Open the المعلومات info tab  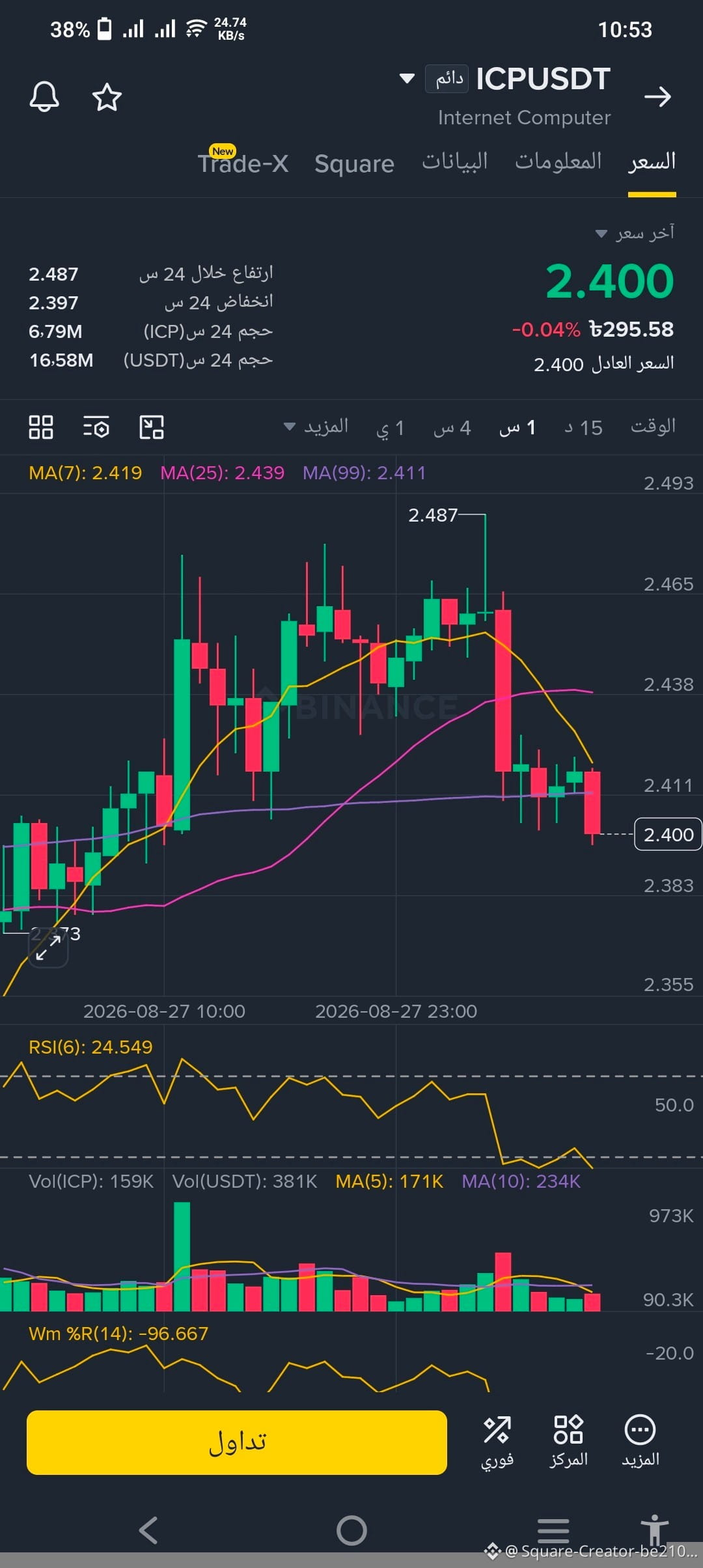click(558, 162)
